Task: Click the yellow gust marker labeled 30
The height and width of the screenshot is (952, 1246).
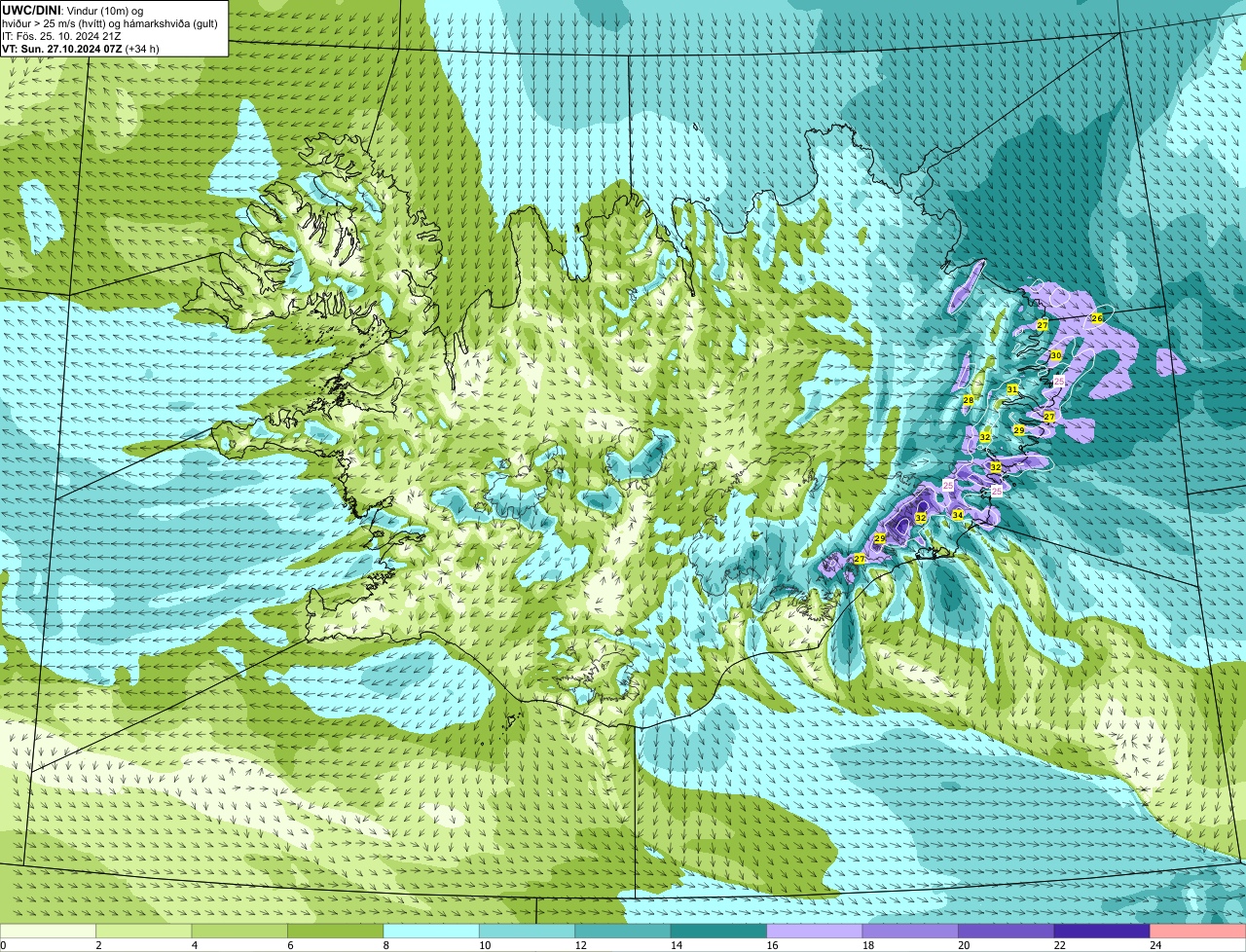Action: [1056, 355]
